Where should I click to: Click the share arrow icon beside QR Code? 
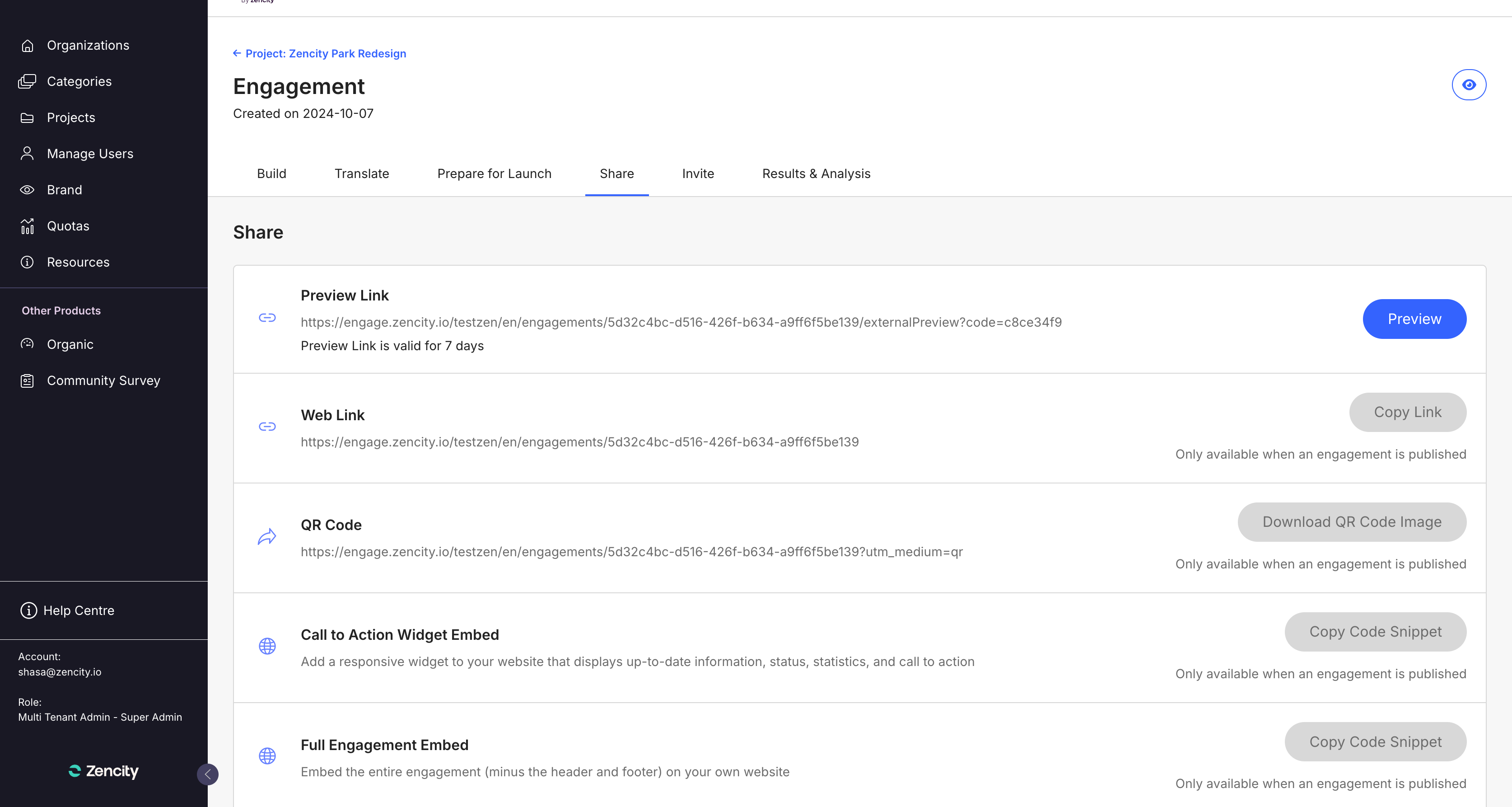267,536
